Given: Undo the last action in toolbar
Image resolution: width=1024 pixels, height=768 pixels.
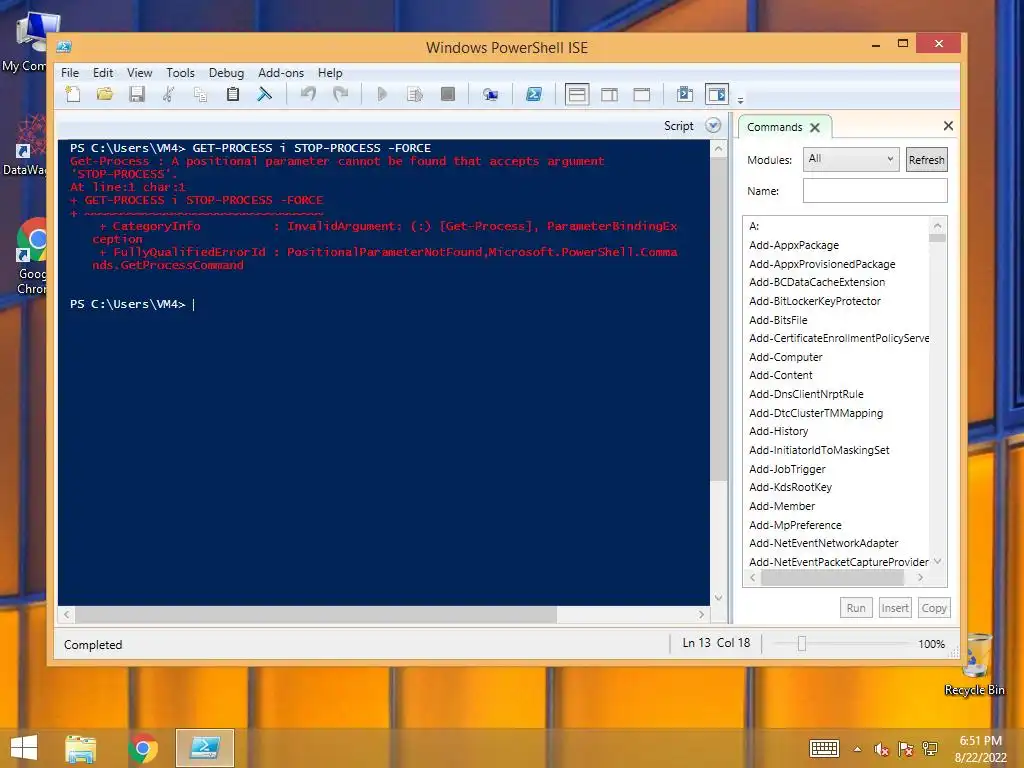Looking at the screenshot, I should pyautogui.click(x=308, y=95).
